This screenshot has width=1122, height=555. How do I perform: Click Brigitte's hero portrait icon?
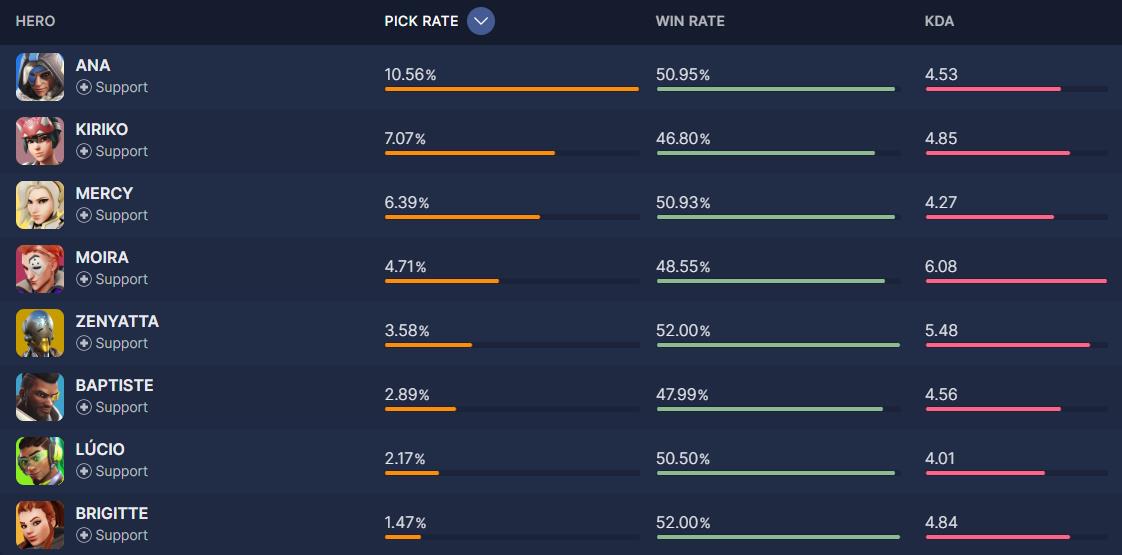point(40,525)
